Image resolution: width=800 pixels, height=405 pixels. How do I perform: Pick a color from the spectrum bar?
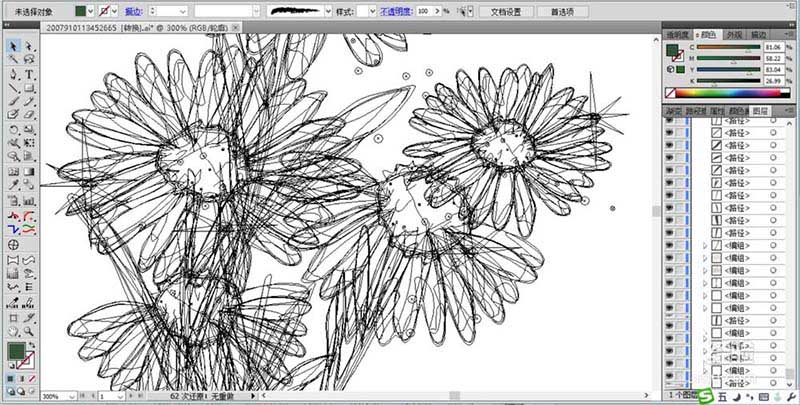tap(727, 93)
